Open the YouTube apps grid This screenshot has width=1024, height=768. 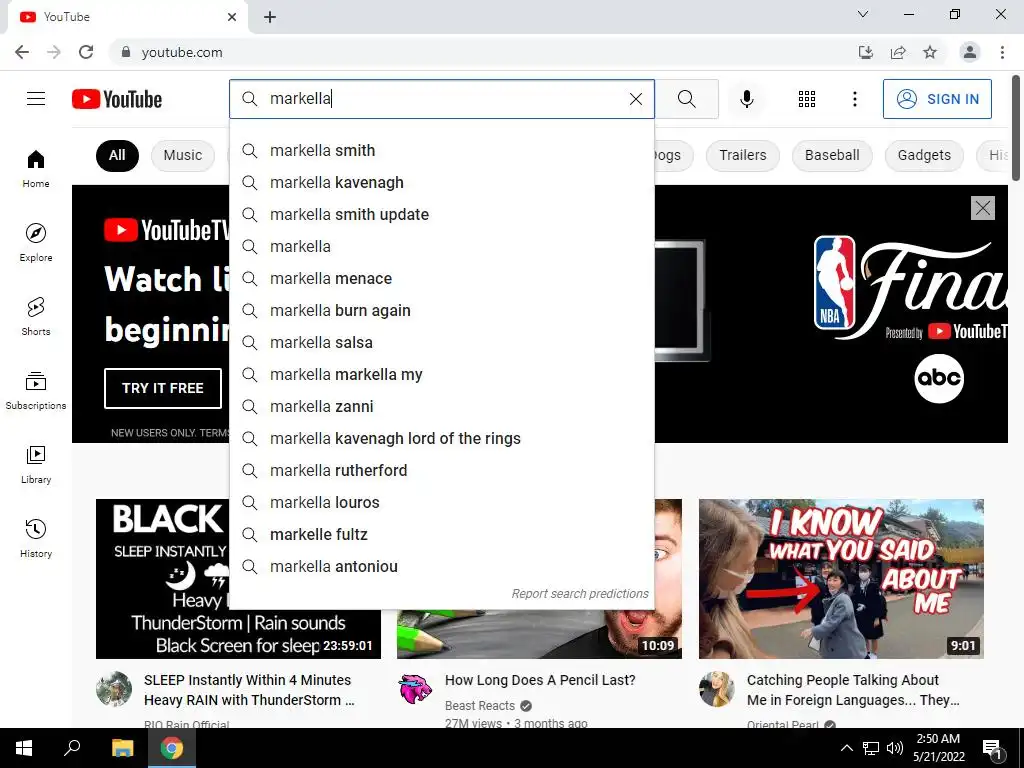pyautogui.click(x=807, y=99)
